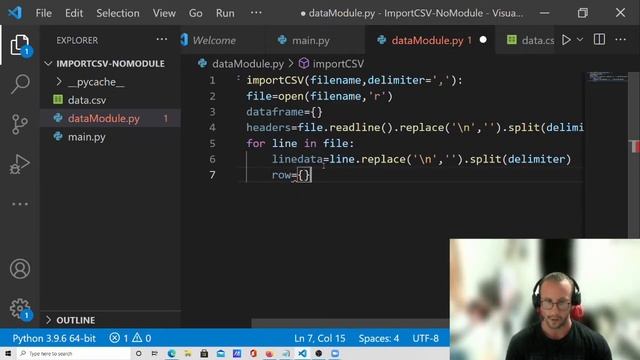Open the Manage gear icon
This screenshot has width=640, height=360.
20,309
